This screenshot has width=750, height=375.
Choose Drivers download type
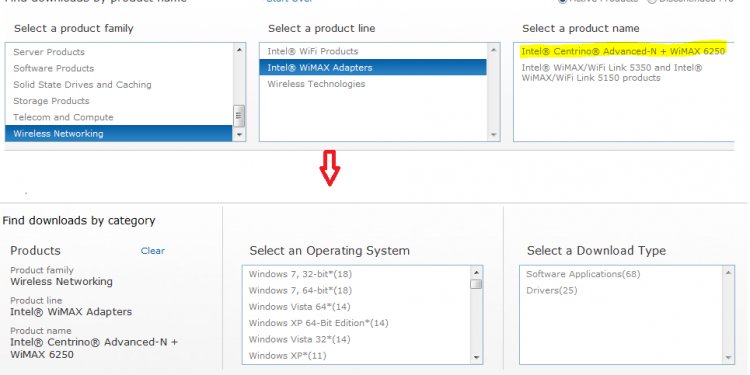pyautogui.click(x=620, y=290)
